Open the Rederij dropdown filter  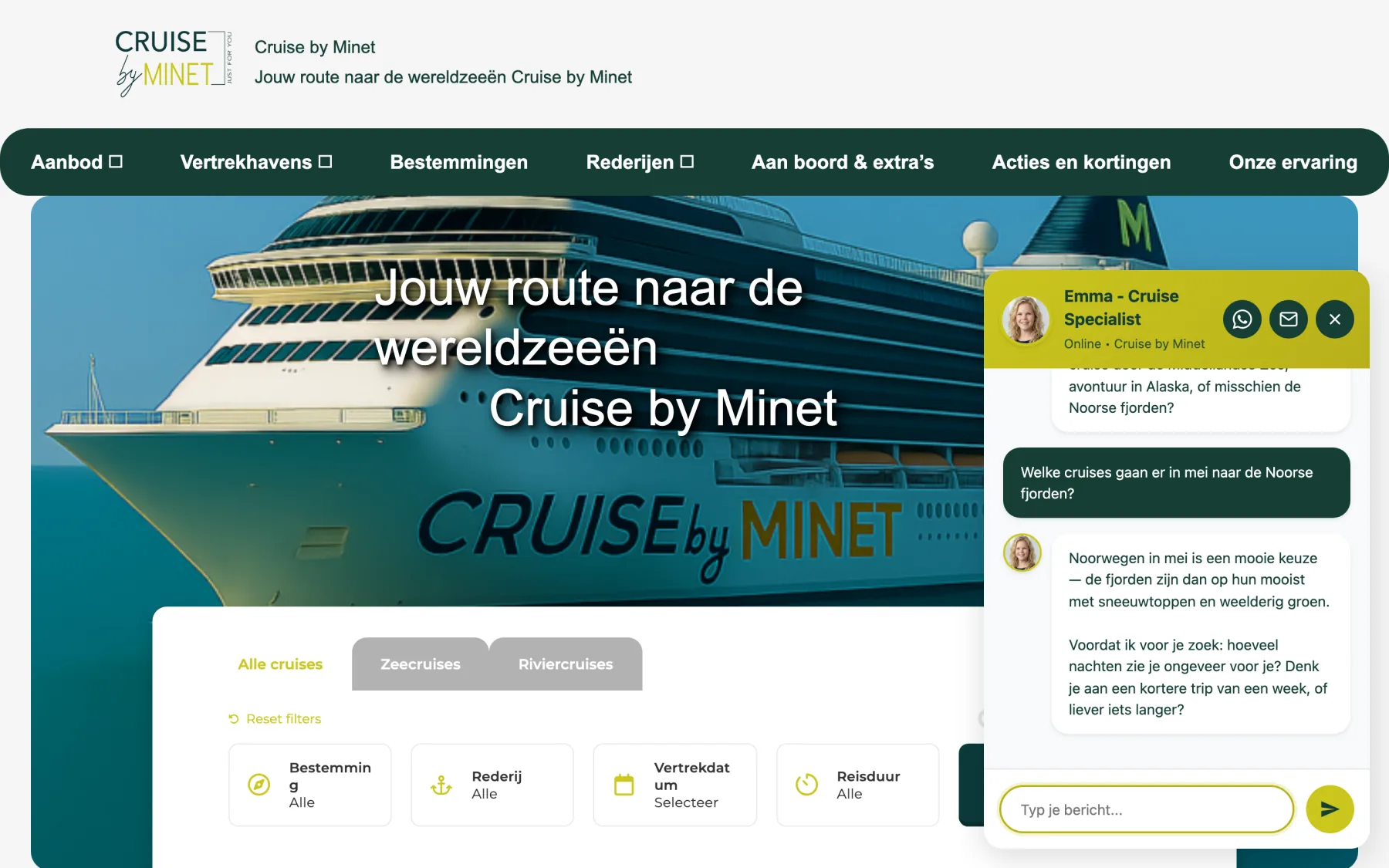pyautogui.click(x=492, y=785)
